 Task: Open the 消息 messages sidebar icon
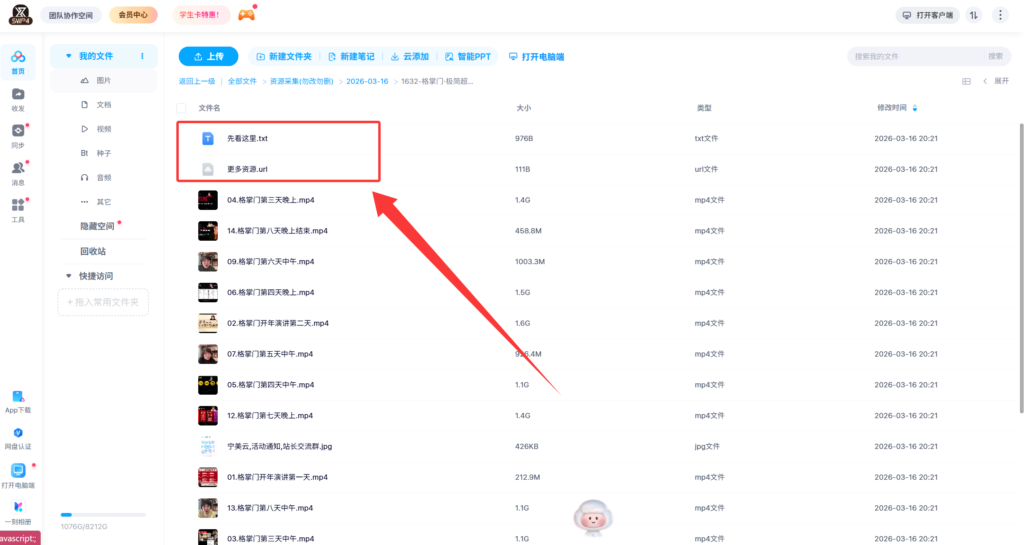pos(18,168)
